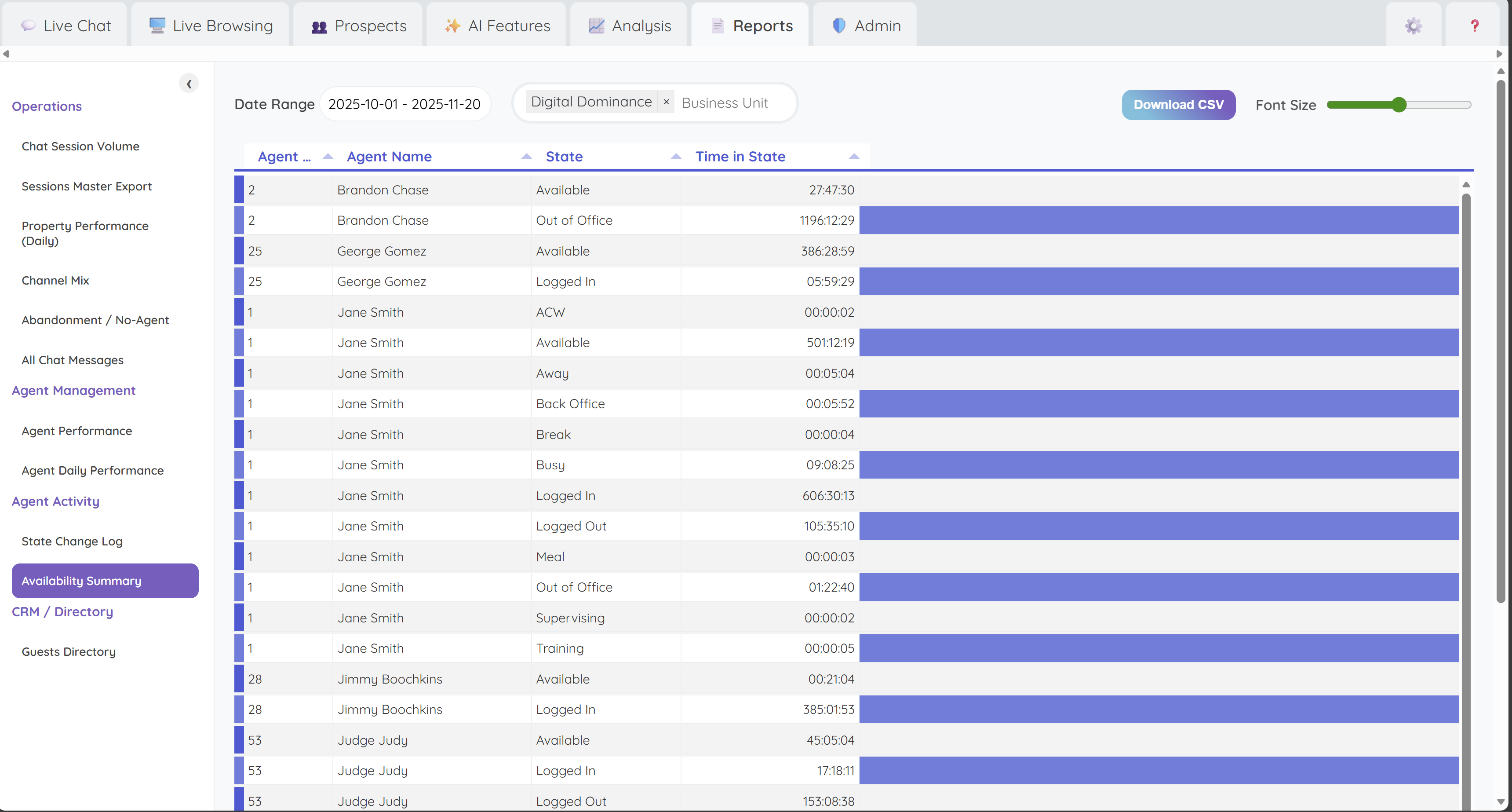Open State Change Log report
The height and width of the screenshot is (812, 1512).
click(72, 541)
